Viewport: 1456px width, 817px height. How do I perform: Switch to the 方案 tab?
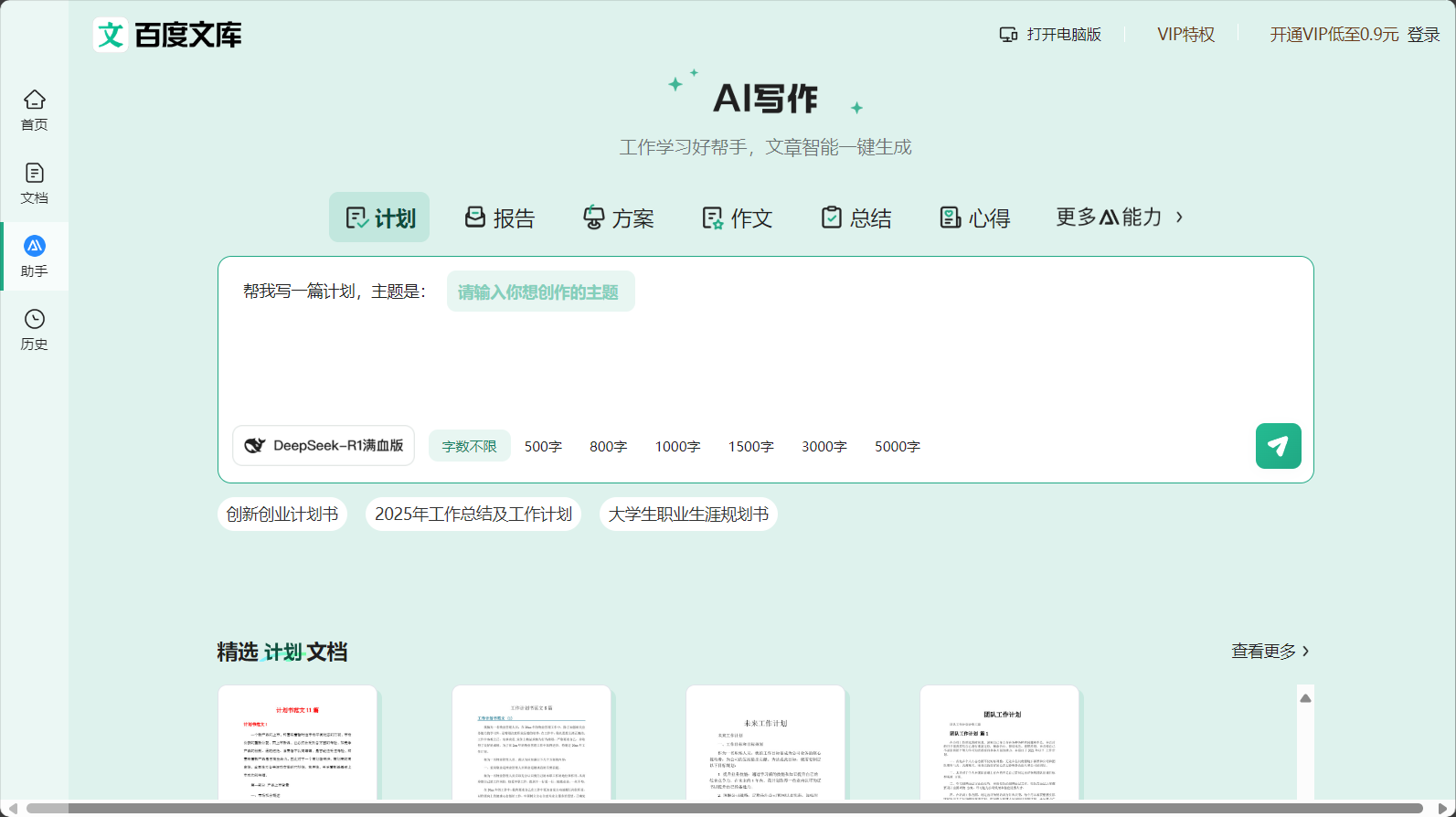618,218
